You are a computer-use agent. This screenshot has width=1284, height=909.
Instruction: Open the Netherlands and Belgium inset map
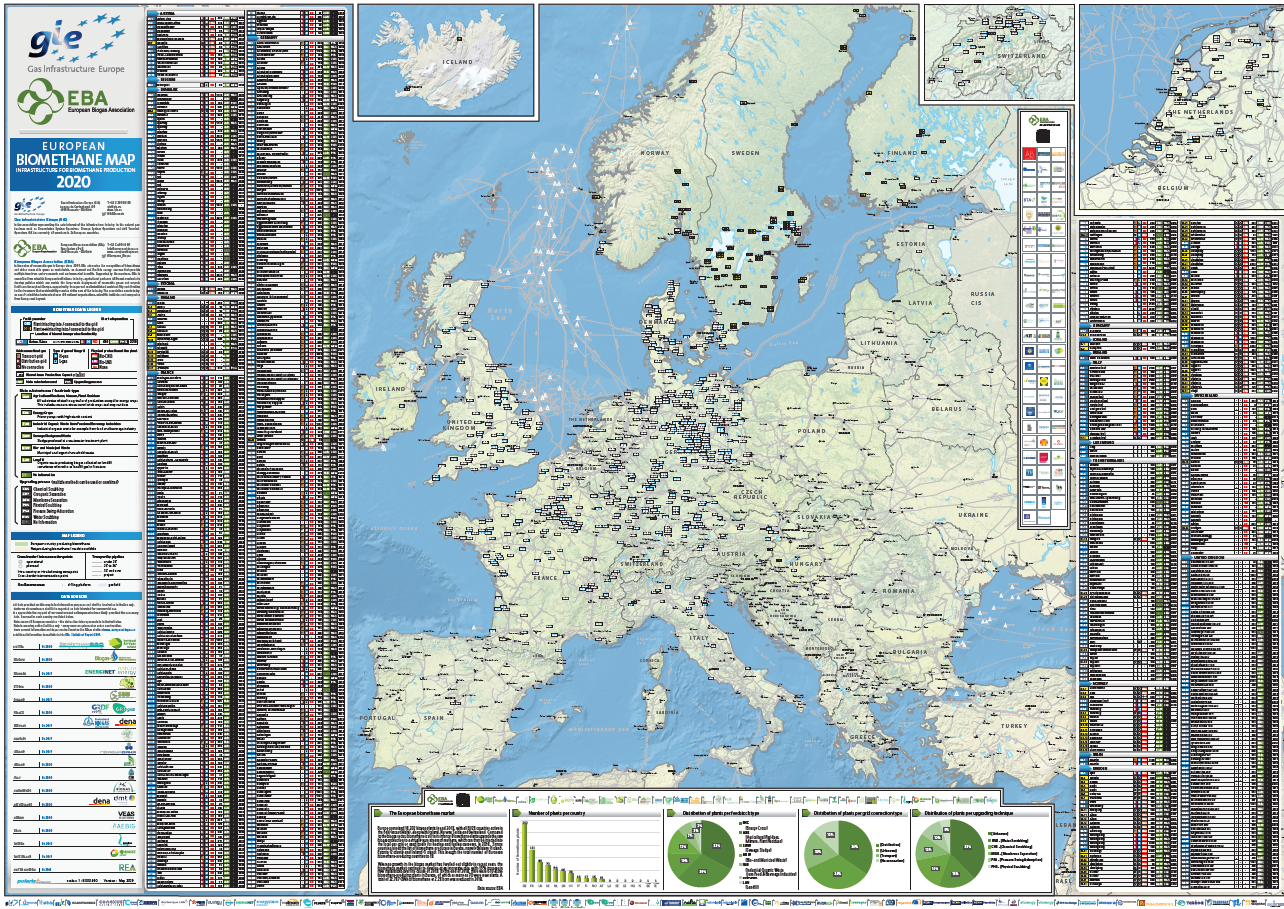pos(1180,108)
